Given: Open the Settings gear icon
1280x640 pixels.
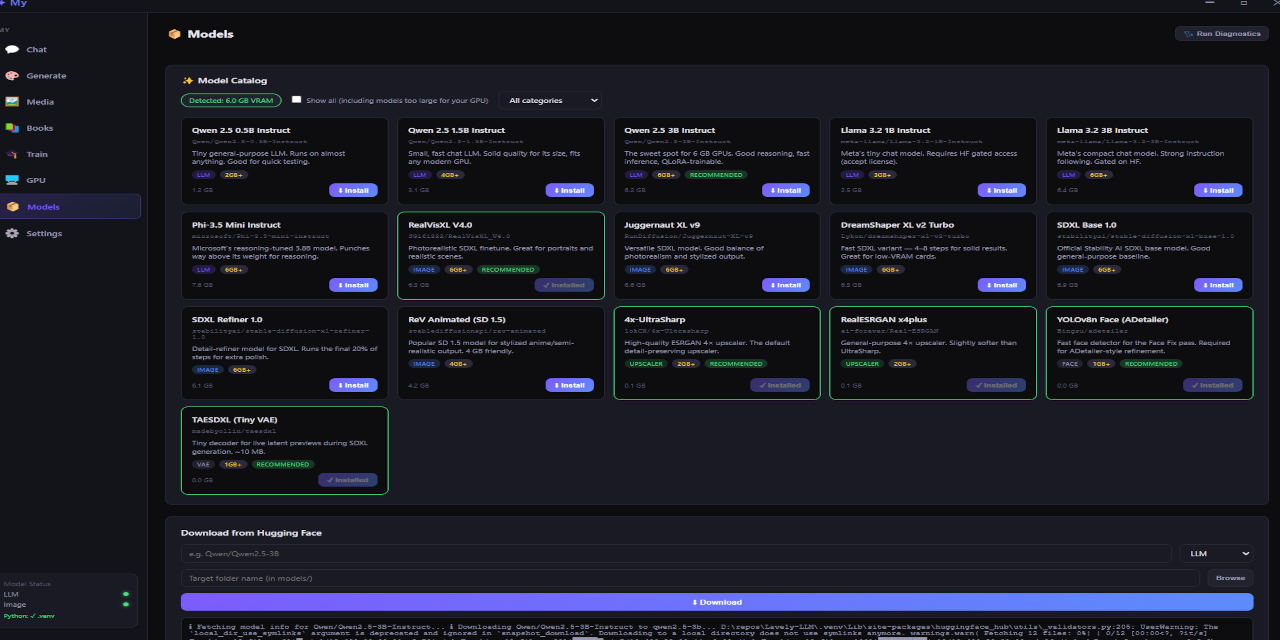Looking at the screenshot, I should click(12, 233).
